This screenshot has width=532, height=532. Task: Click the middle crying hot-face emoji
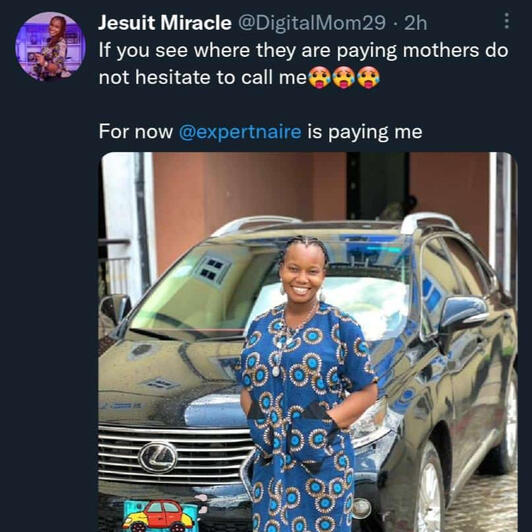click(x=343, y=77)
